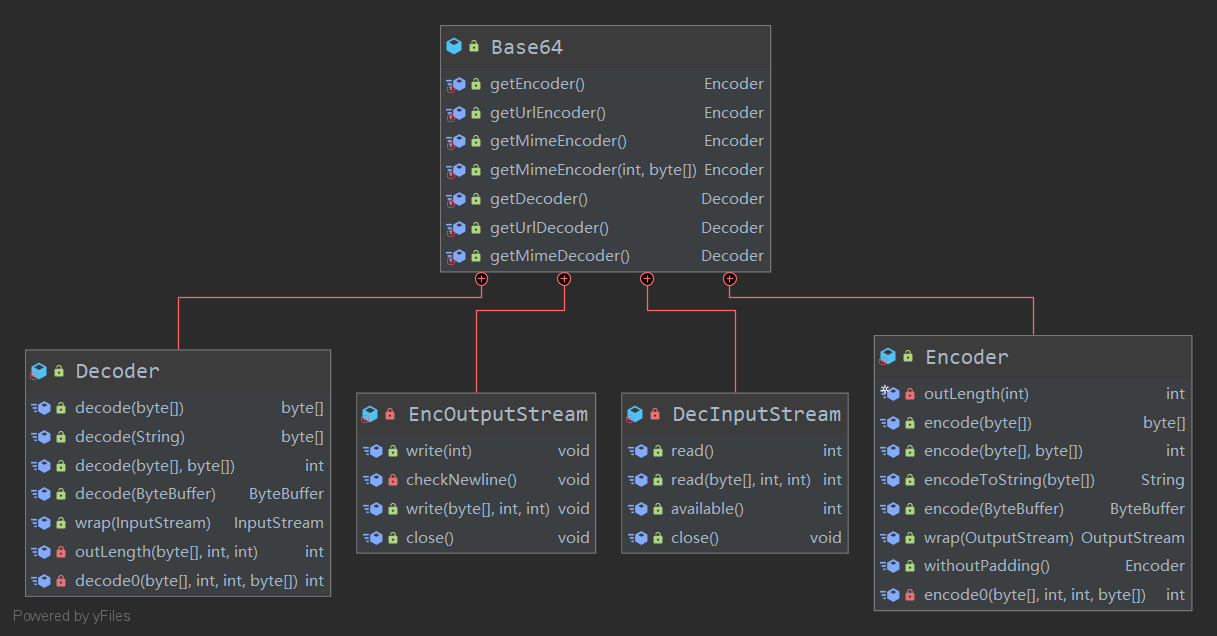
Task: Click the green lock icon beside Decoder title
Action: [59, 371]
